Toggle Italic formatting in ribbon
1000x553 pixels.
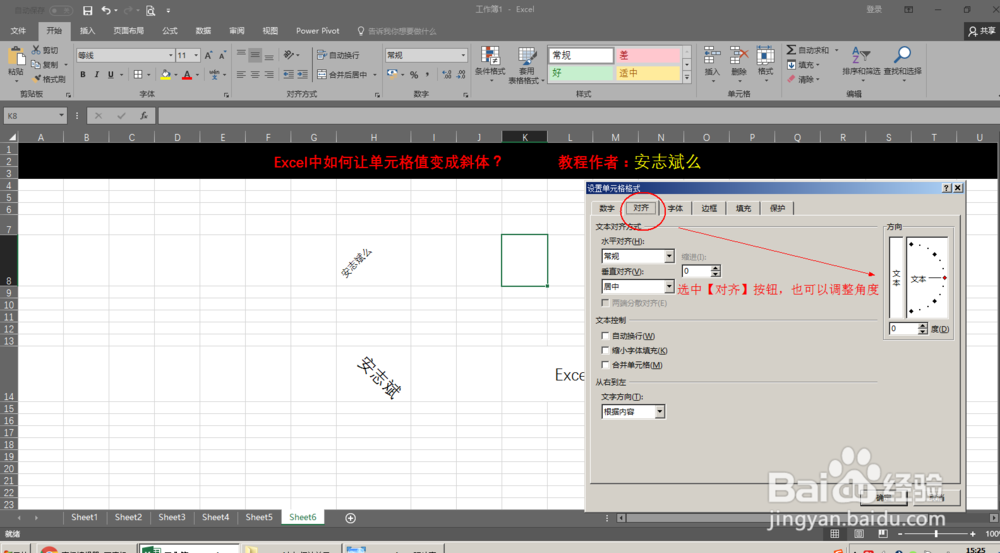97,75
